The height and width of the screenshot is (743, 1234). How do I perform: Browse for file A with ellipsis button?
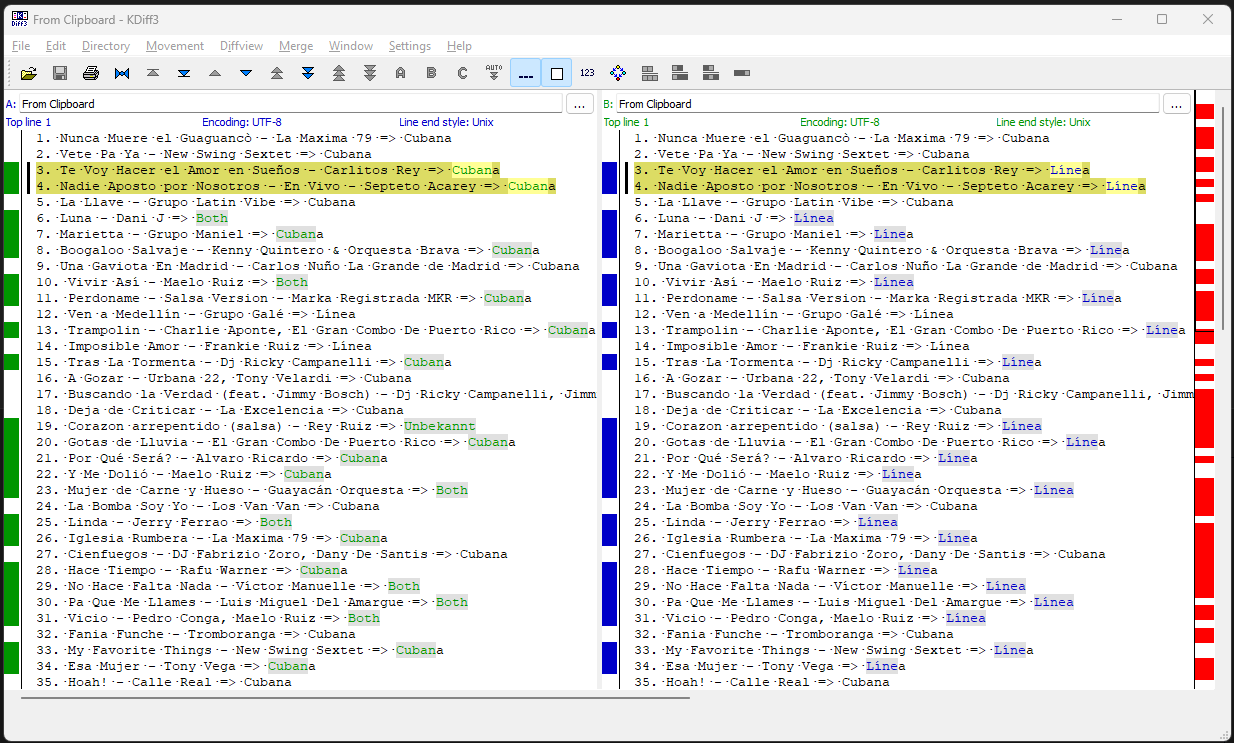580,104
